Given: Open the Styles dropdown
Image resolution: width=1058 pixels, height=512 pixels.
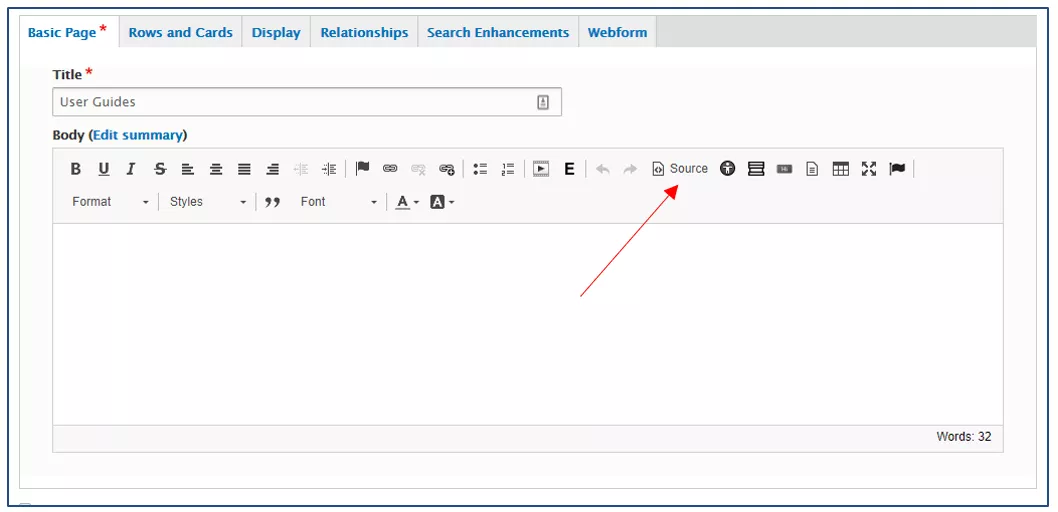Looking at the screenshot, I should point(208,202).
